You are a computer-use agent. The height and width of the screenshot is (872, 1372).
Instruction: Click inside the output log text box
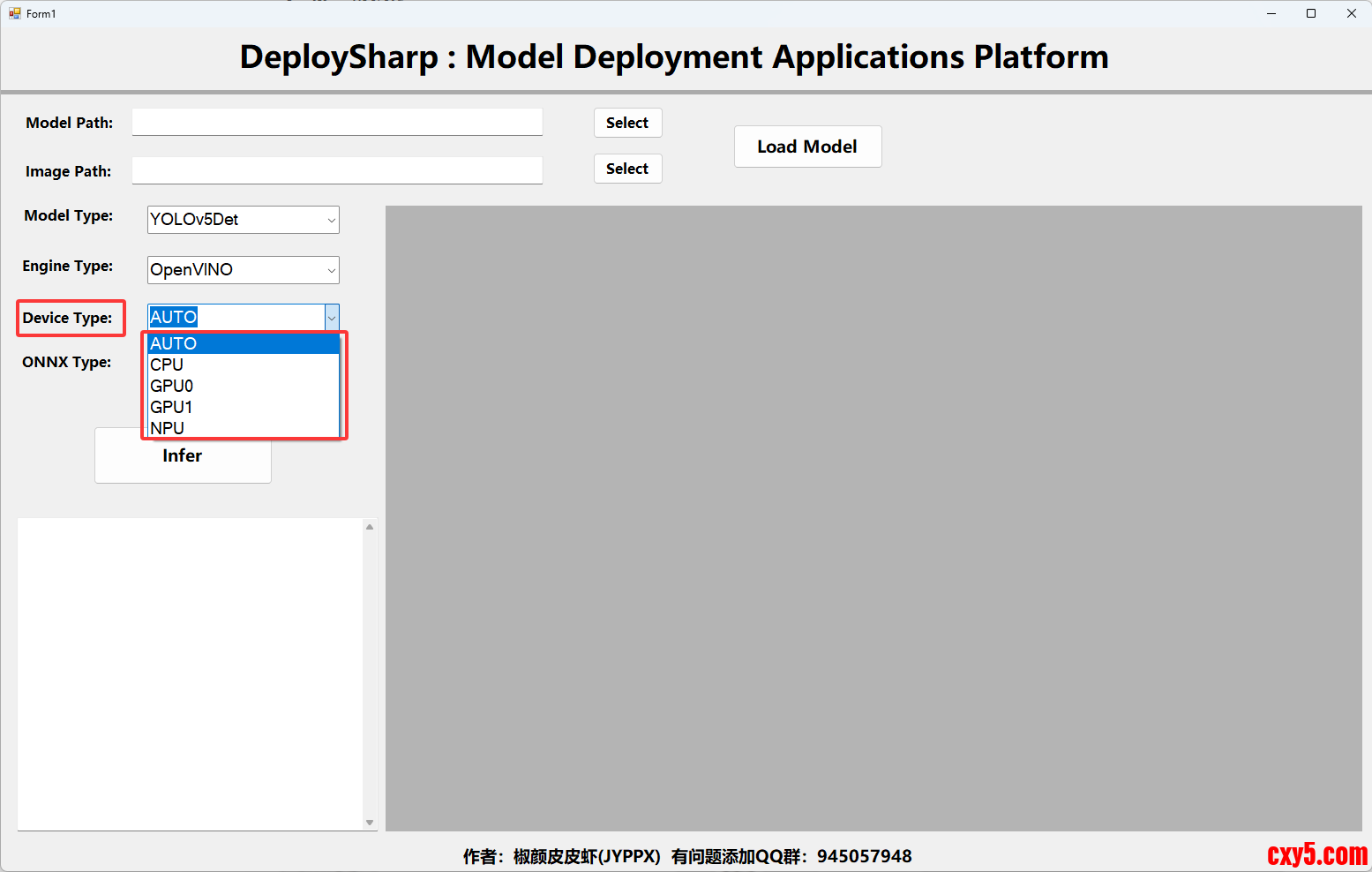point(190,673)
